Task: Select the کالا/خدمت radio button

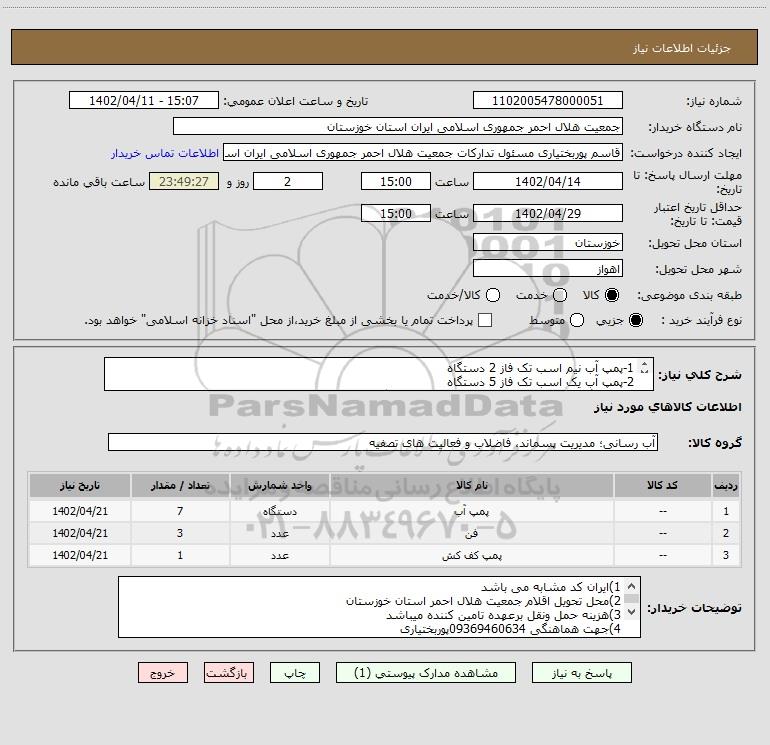Action: coord(493,295)
